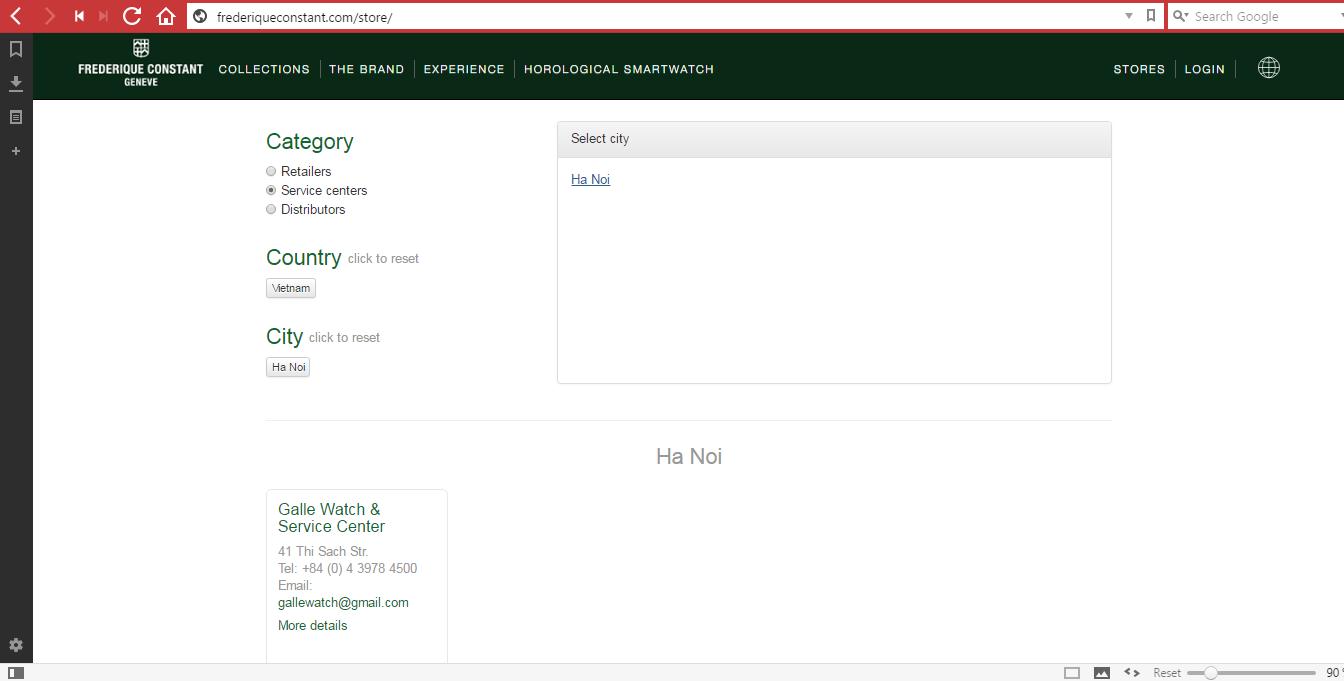Adjust the zoom slider in status bar
The height and width of the screenshot is (681, 1344).
click(x=1251, y=673)
